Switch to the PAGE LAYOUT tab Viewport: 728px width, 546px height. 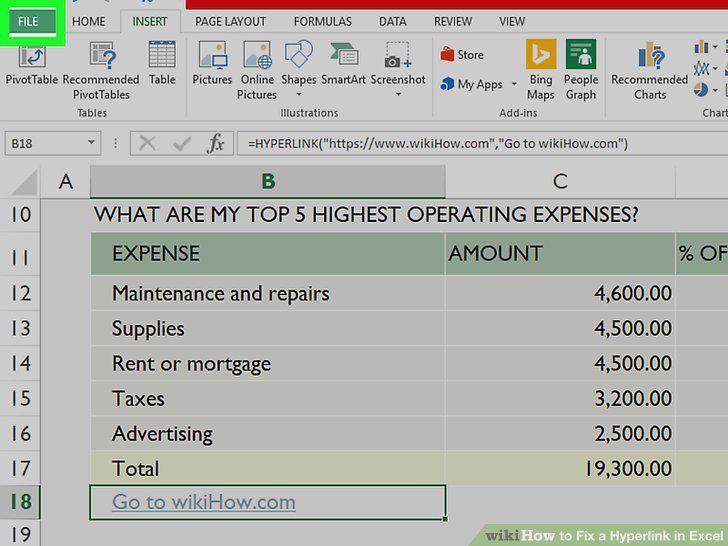(x=230, y=21)
